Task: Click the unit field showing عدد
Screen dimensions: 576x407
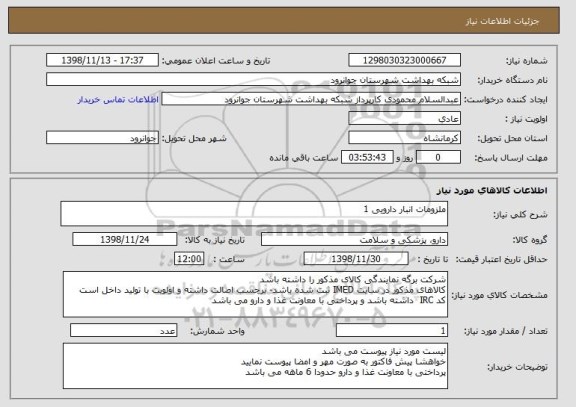Action: click(x=123, y=331)
